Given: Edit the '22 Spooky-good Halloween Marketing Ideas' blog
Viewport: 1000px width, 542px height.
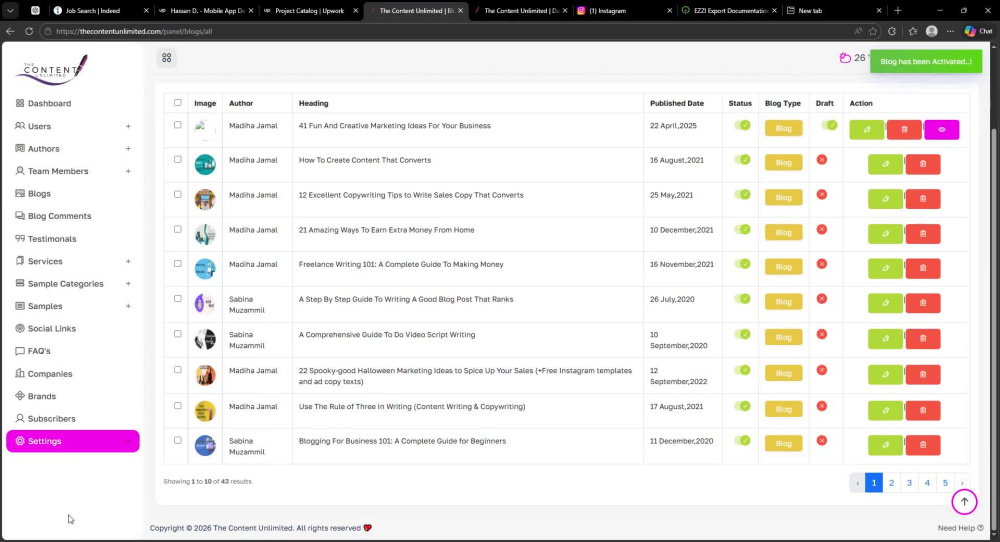Looking at the screenshot, I should click(x=885, y=374).
